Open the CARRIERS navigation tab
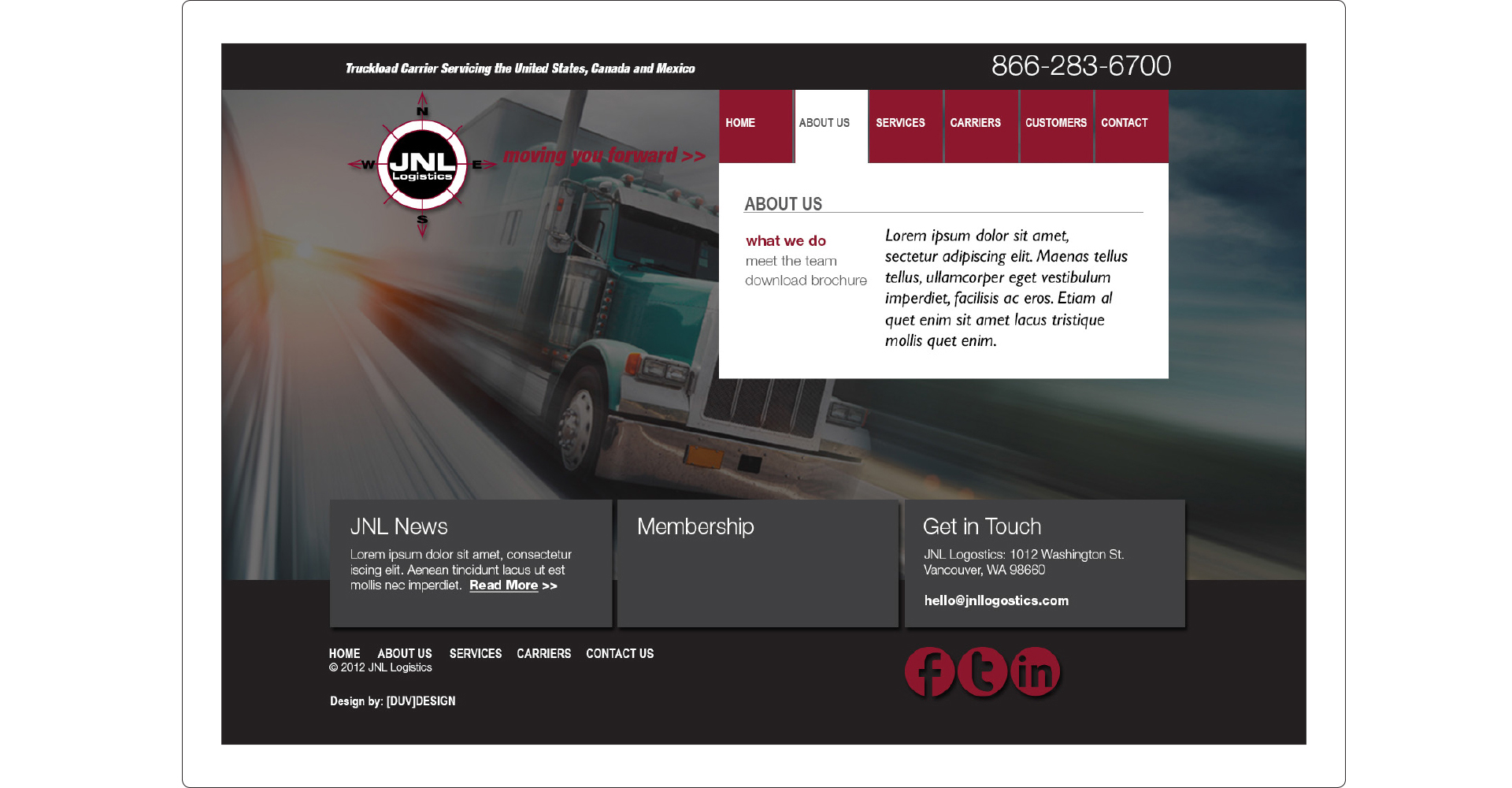The height and width of the screenshot is (788, 1512). point(981,126)
